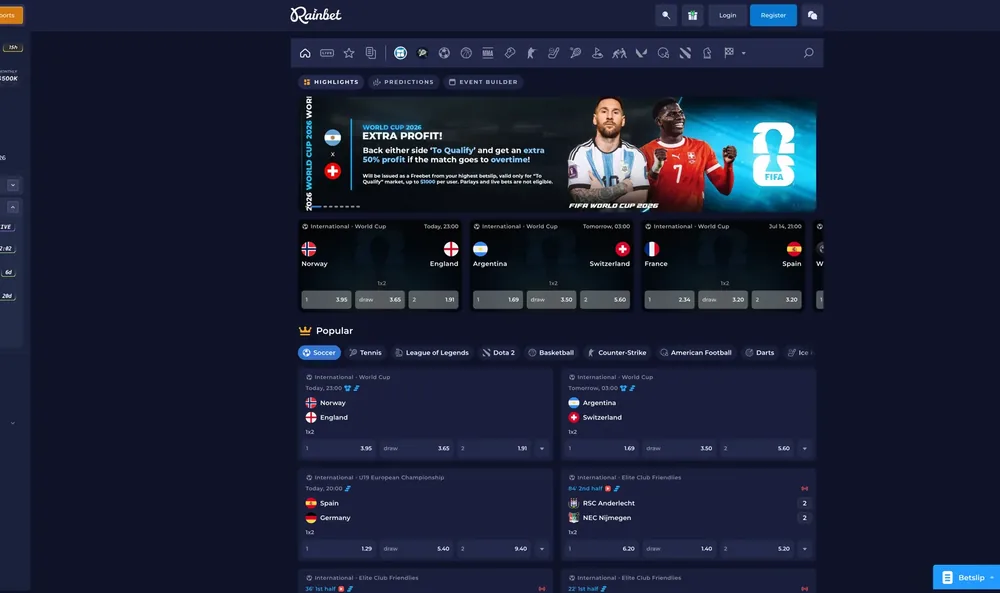Viewport: 1000px width, 593px height.
Task: Select the Counter-Strike soldier icon in sports bar
Action: point(531,53)
